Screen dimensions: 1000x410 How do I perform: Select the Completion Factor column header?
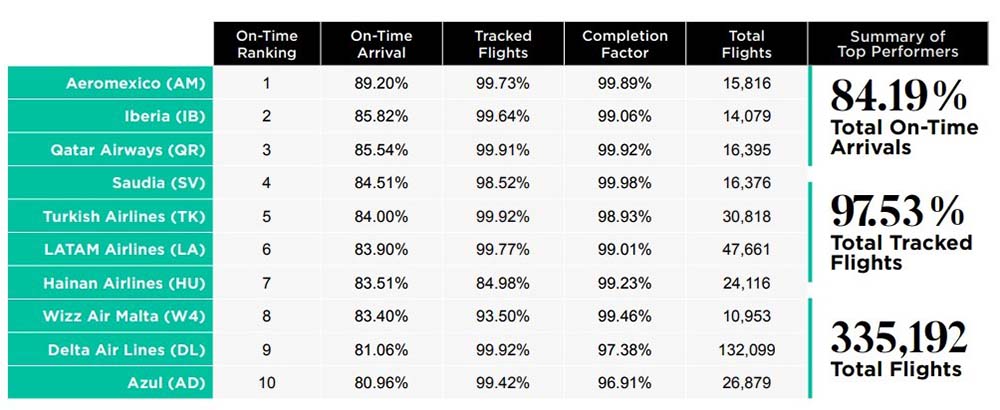click(x=624, y=44)
